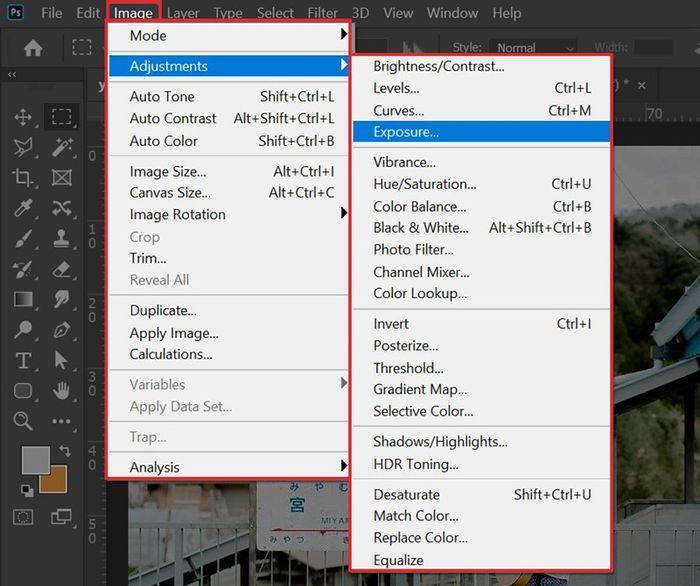This screenshot has width=700, height=586.
Task: Select the Zoom tool
Action: coord(23,421)
